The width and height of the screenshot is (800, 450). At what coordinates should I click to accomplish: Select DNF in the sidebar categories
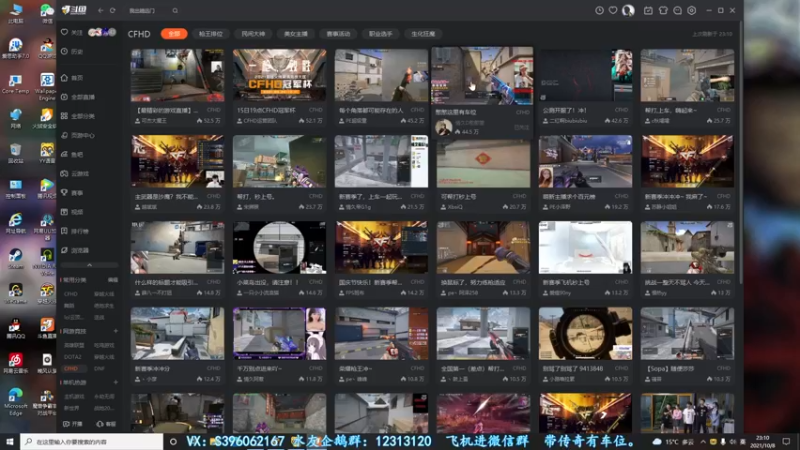click(x=99, y=368)
